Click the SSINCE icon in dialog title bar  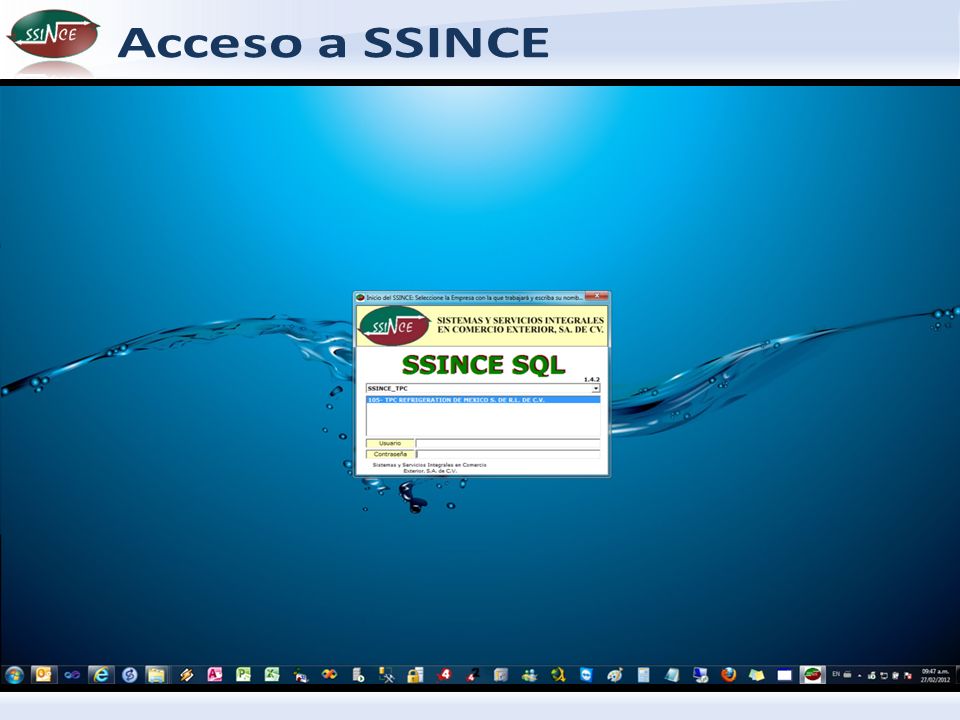361,298
